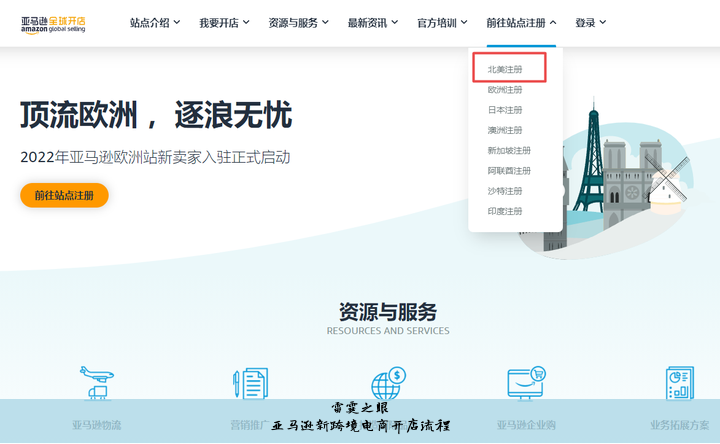Click the Amazon Global Selling logo
Viewport: 720px width, 444px height.
click(53, 25)
